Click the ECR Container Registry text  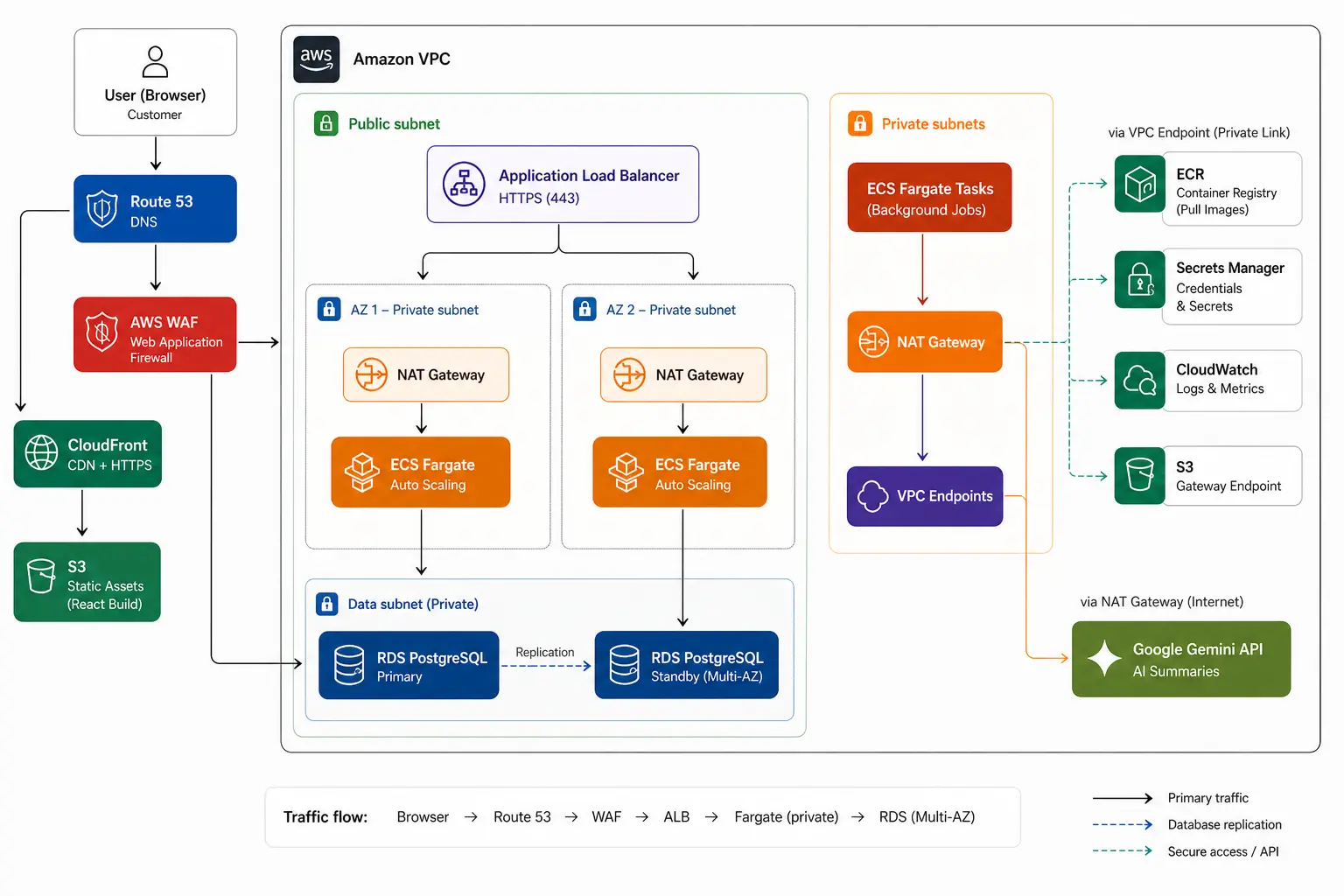coord(1226,192)
